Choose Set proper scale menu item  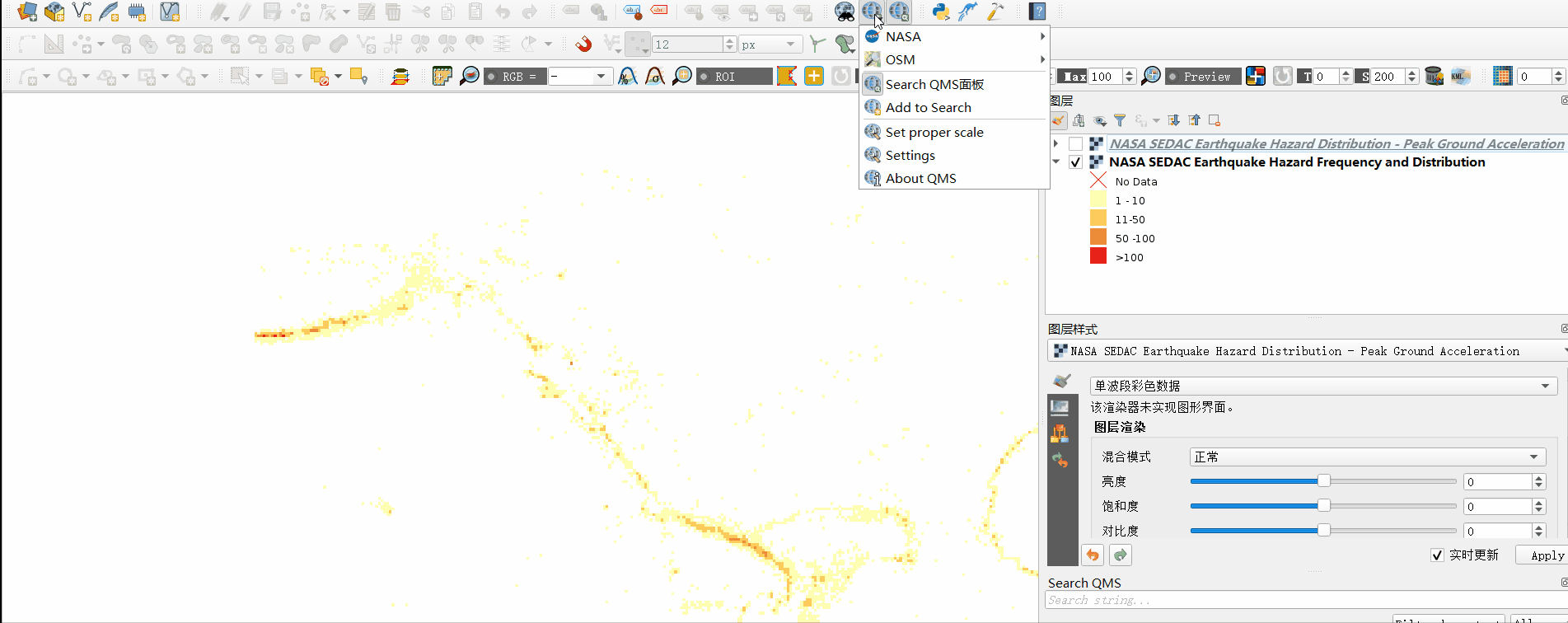tap(954, 132)
